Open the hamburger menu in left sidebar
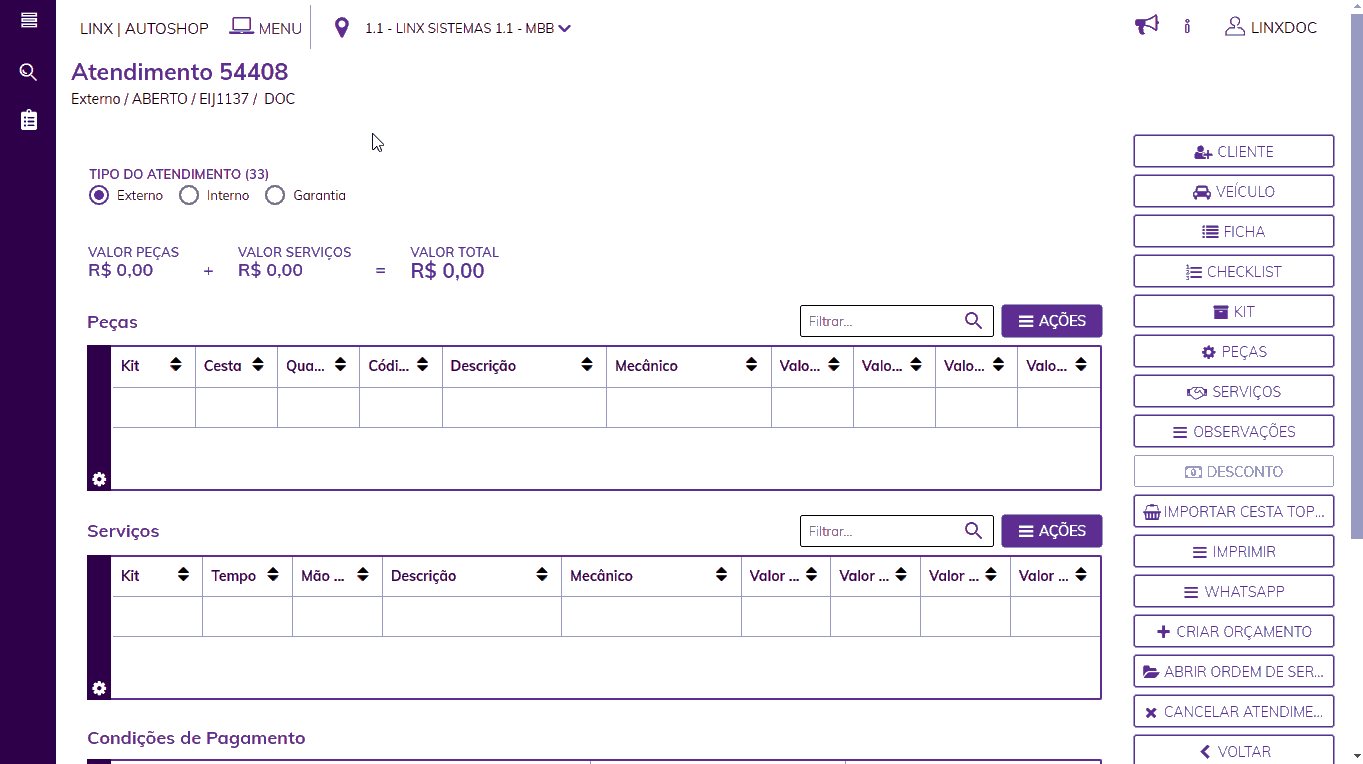The height and width of the screenshot is (764, 1363). pos(29,20)
